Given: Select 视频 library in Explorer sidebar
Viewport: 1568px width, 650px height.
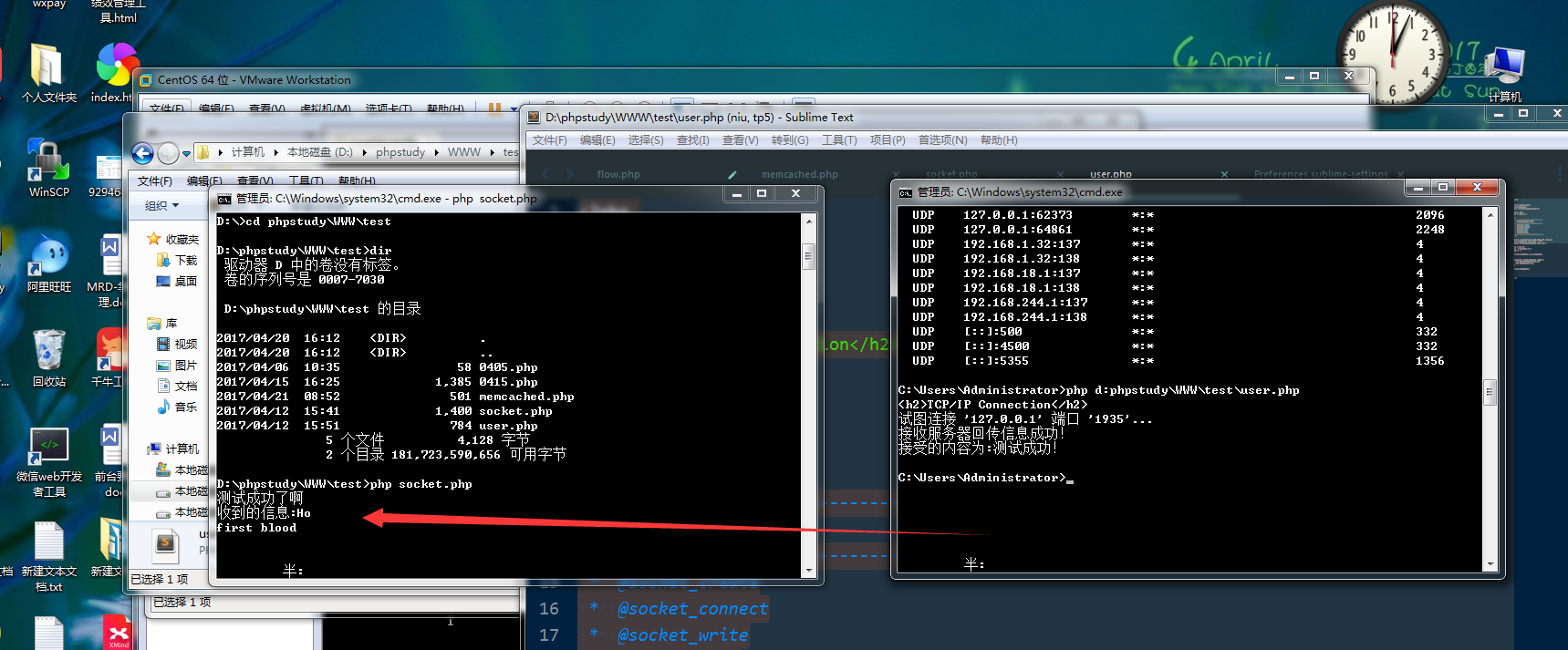Looking at the screenshot, I should (177, 344).
